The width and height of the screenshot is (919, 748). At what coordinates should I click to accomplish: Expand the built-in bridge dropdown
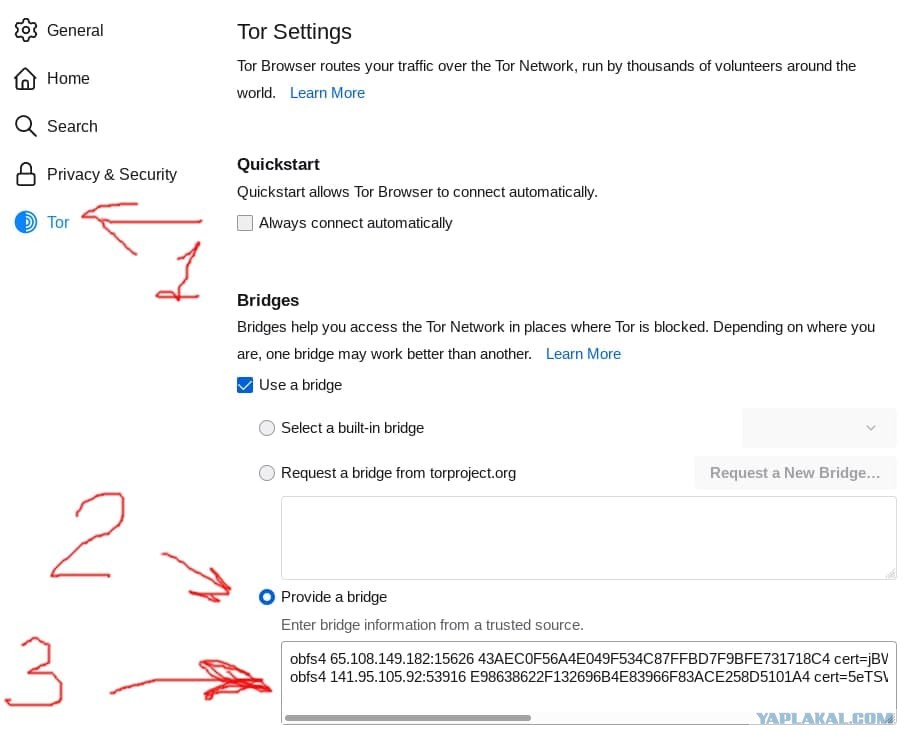(819, 428)
